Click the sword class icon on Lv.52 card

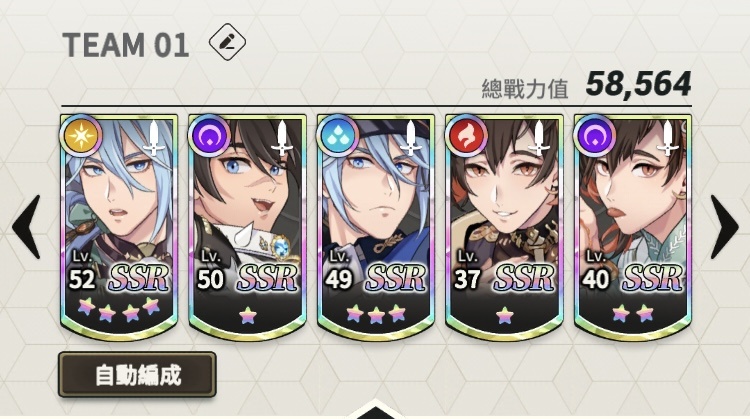point(154,138)
